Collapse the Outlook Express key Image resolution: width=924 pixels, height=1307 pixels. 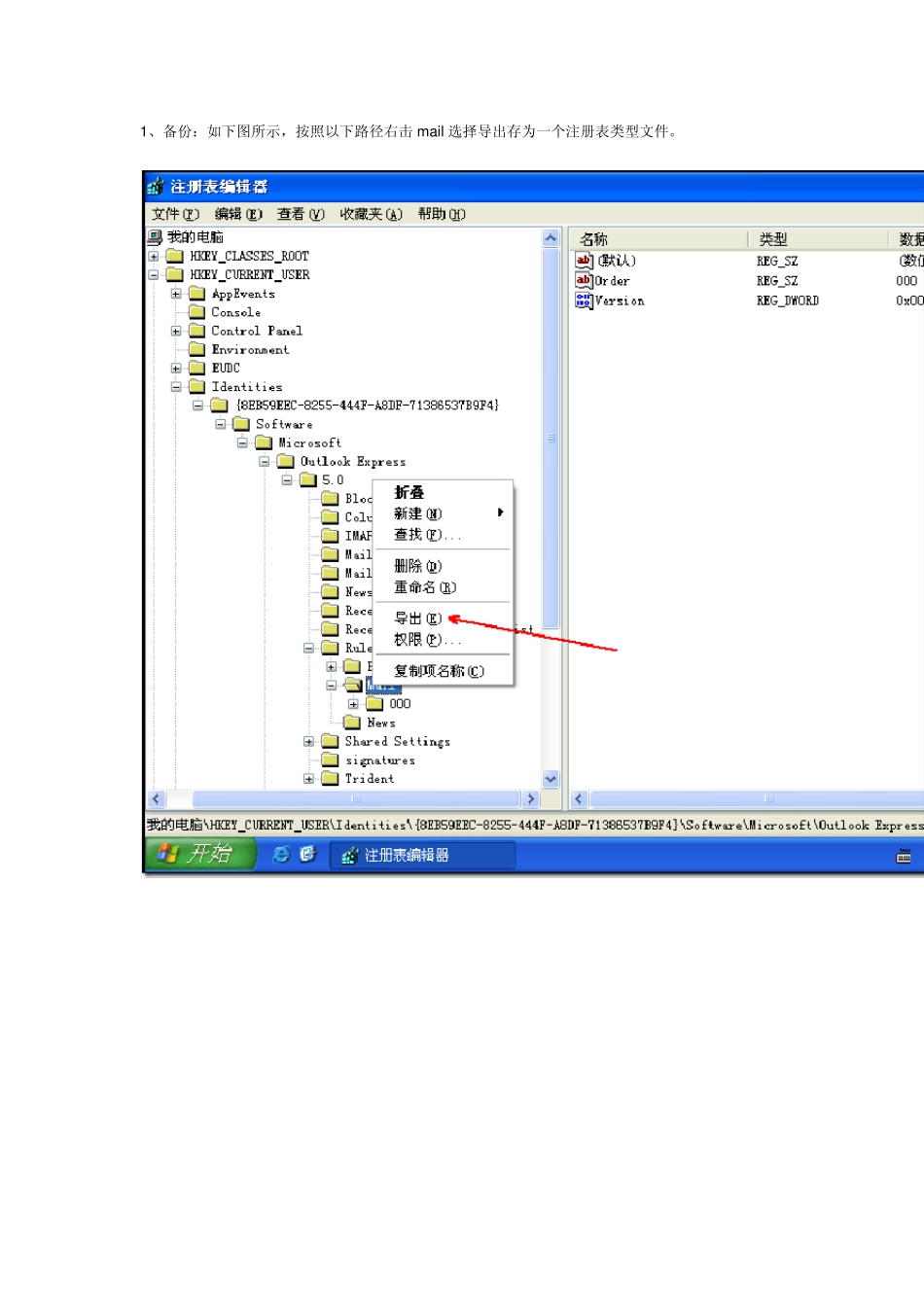coord(265,462)
